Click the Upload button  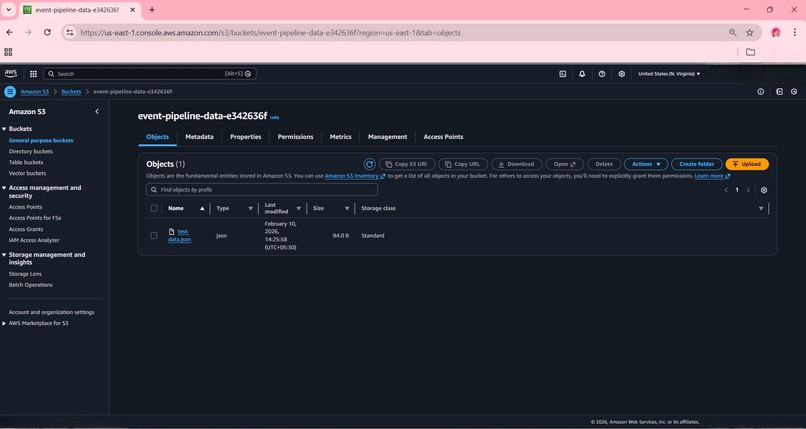coord(747,164)
